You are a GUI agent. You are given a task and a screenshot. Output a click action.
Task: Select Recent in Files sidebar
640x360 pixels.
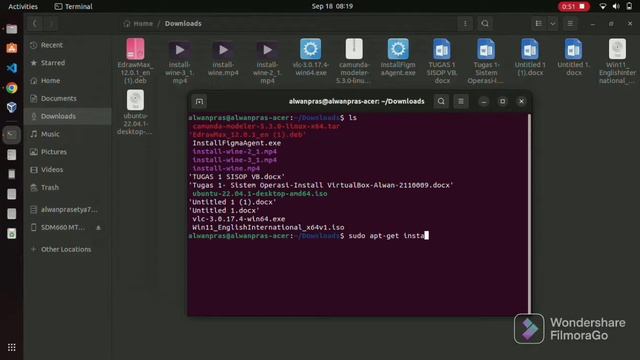click(67, 45)
